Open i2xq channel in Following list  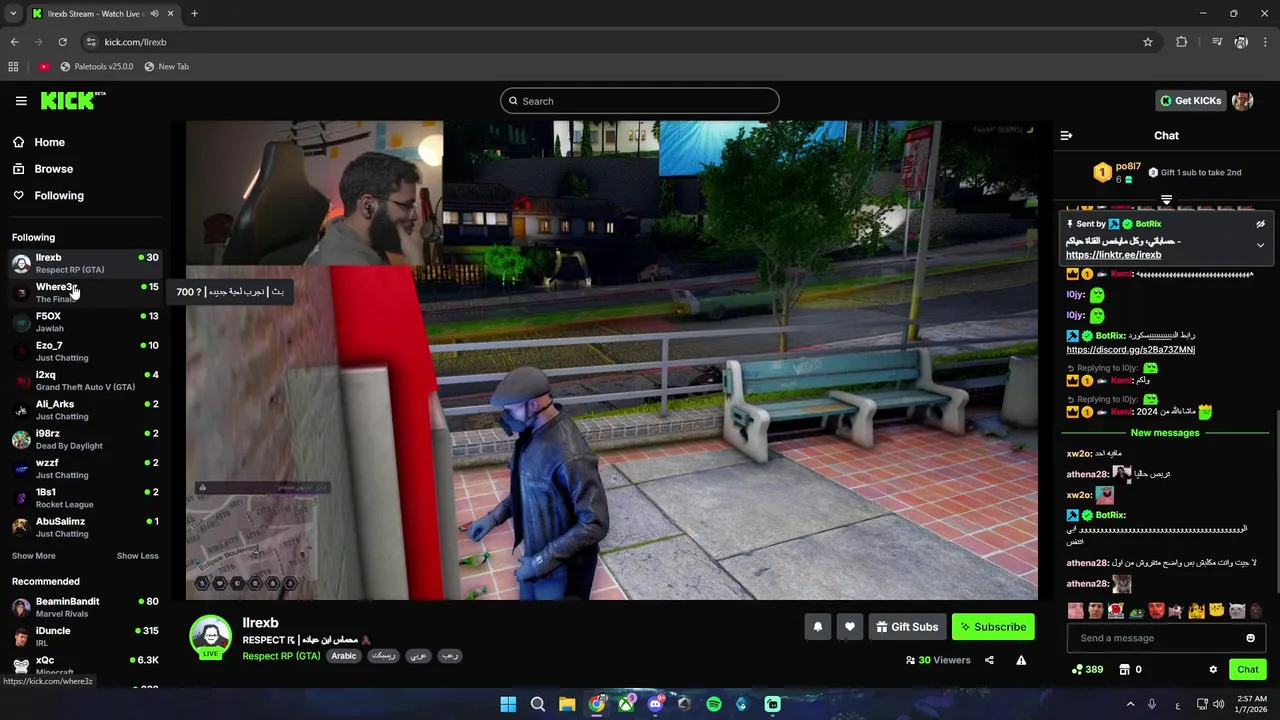pyautogui.click(x=85, y=381)
